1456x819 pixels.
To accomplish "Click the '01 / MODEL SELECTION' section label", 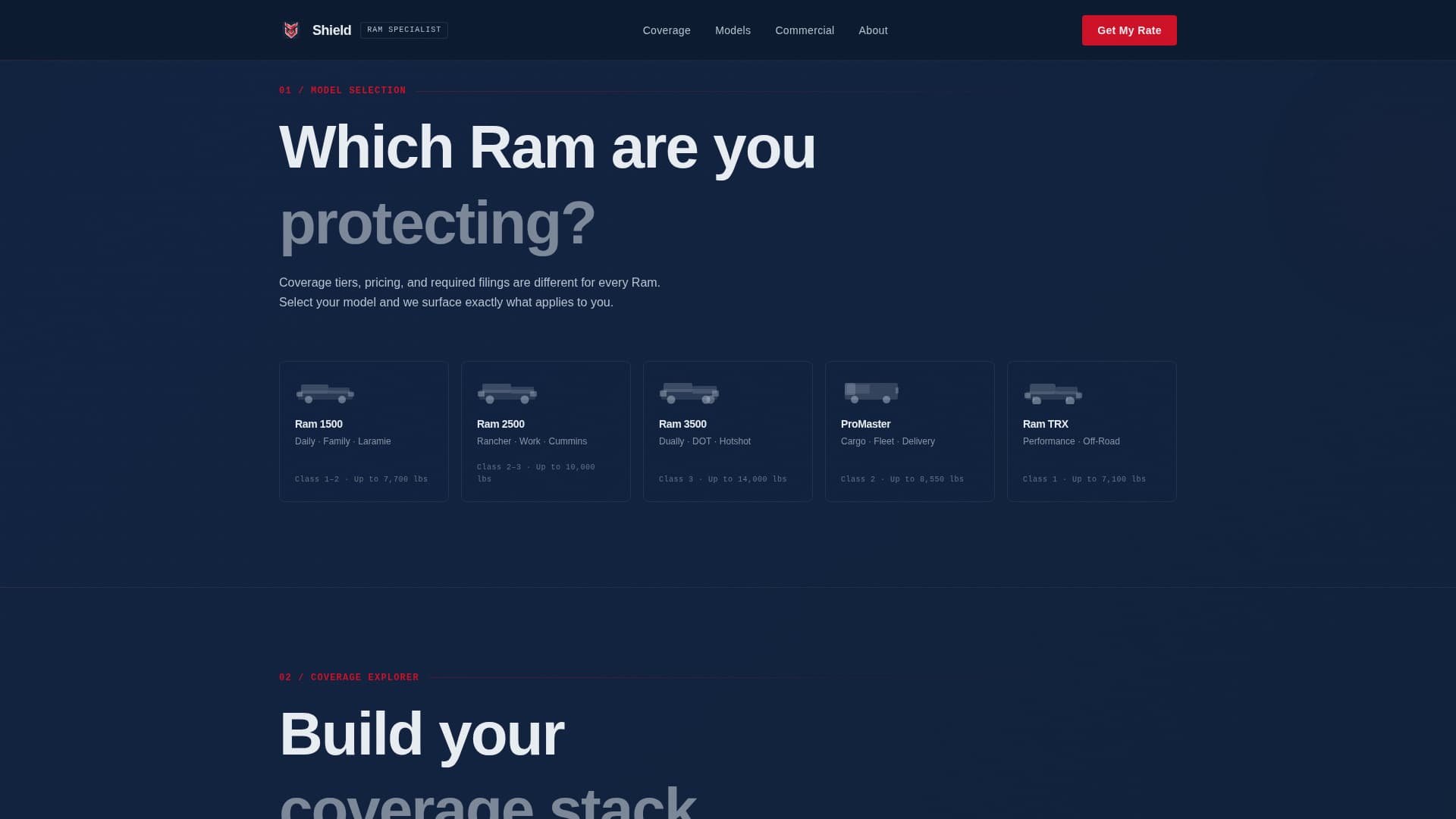I will pyautogui.click(x=342, y=90).
